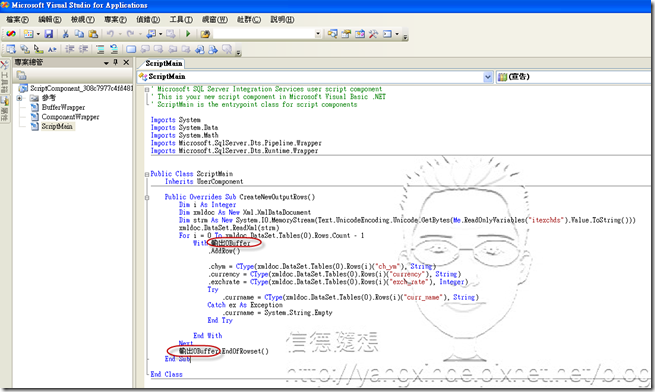Click the Show All Files icon in explorer panel

[22, 75]
